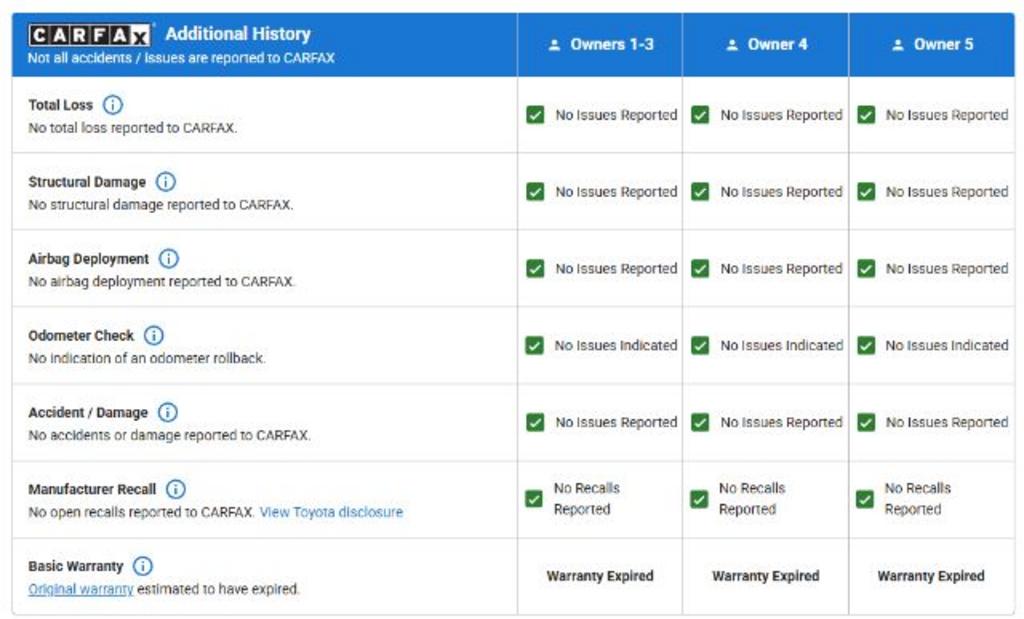Click Airbag Deployment green check for Owner 5
Image resolution: width=1024 pixels, height=619 pixels.
coord(866,268)
